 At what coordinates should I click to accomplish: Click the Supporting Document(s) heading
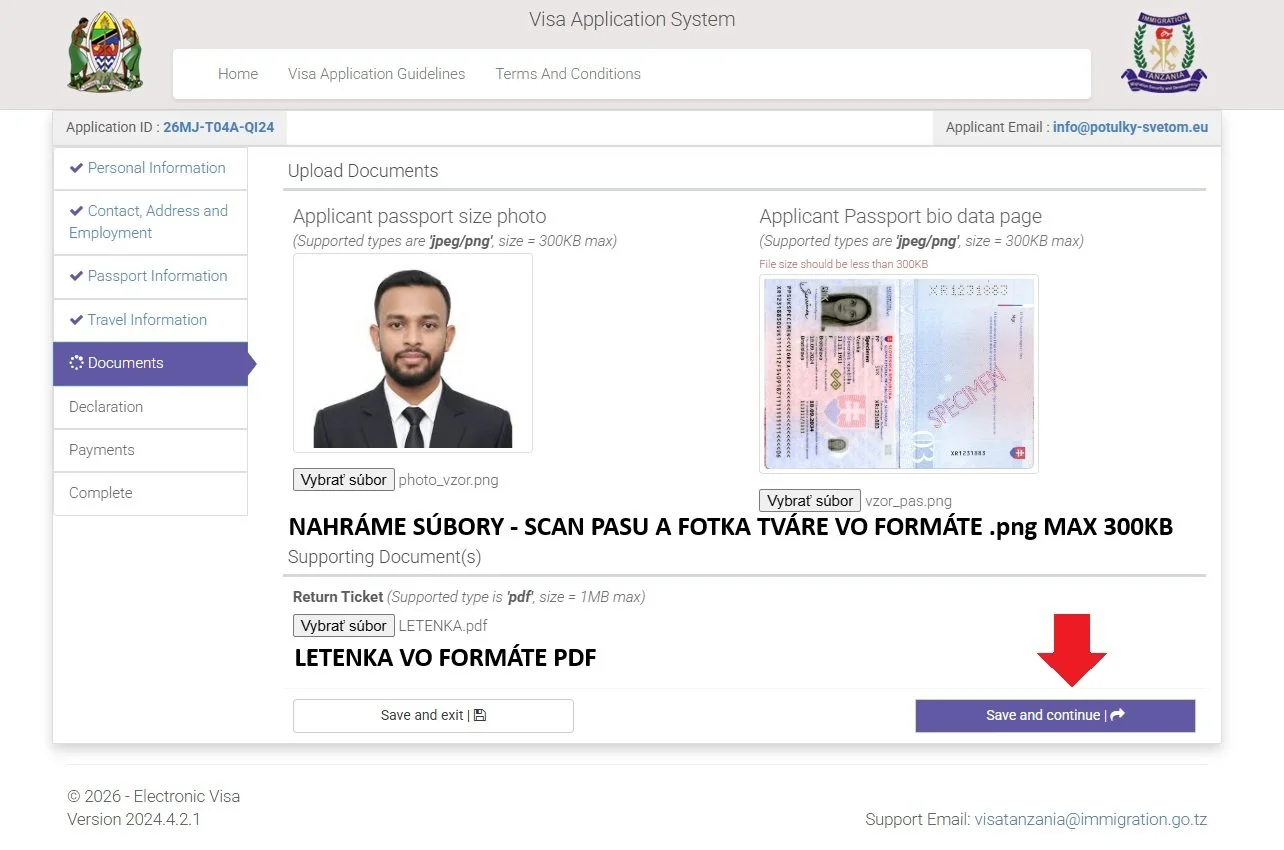tap(384, 557)
